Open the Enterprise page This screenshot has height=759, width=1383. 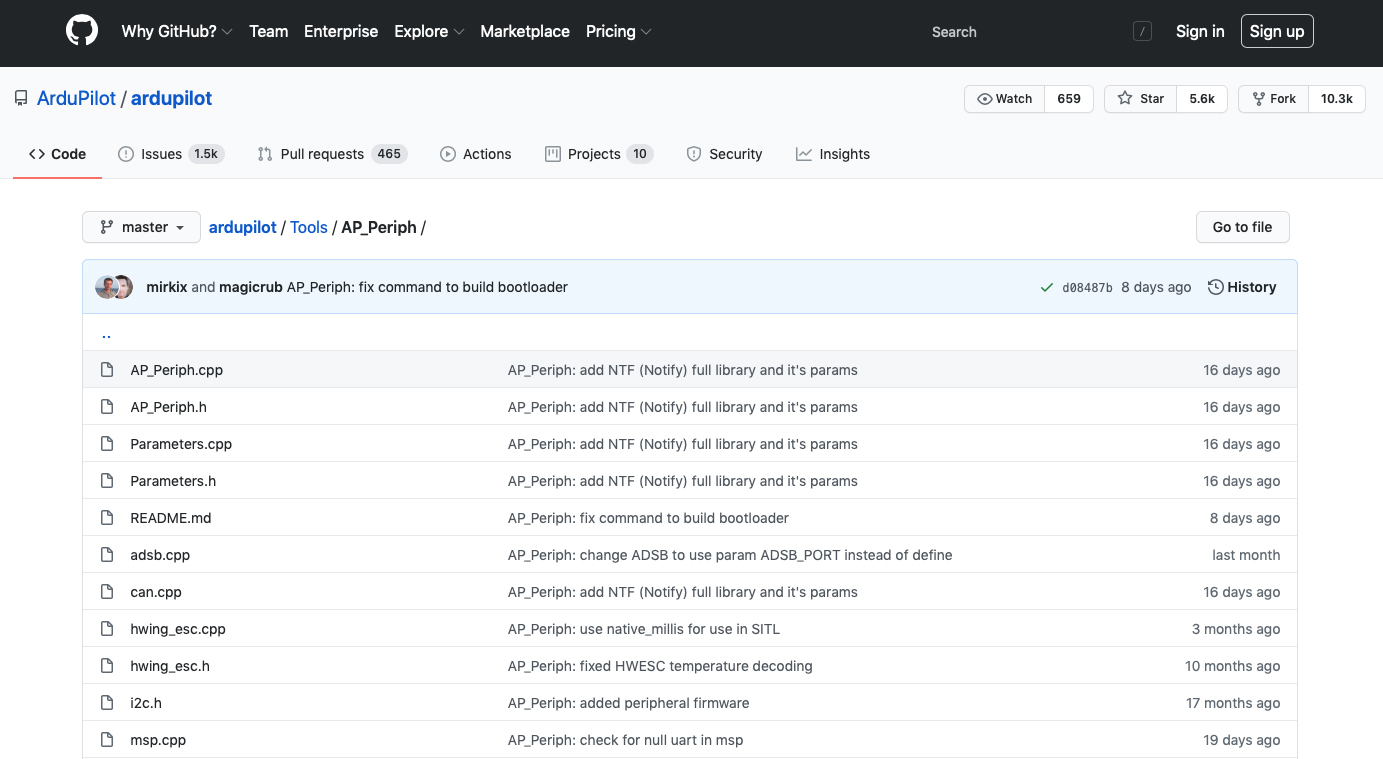pyautogui.click(x=341, y=31)
